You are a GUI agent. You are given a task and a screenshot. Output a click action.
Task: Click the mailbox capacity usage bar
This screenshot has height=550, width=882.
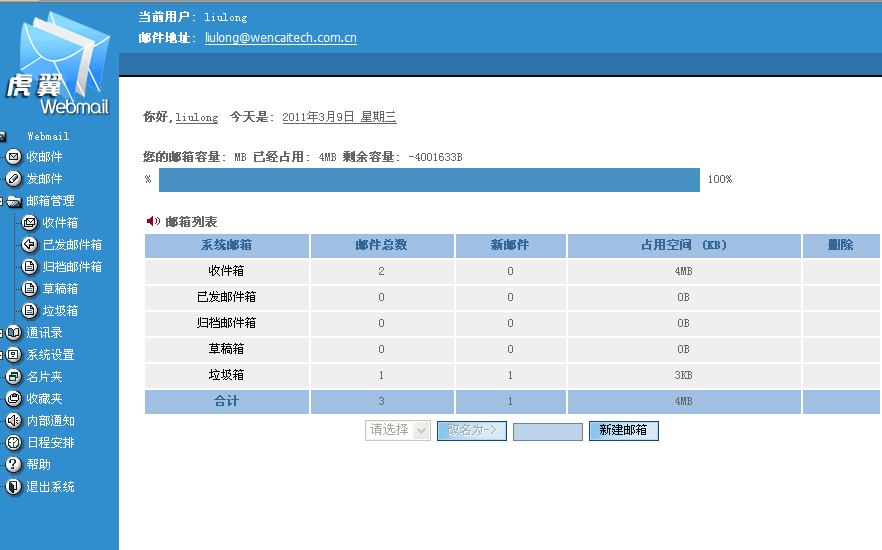pos(429,180)
